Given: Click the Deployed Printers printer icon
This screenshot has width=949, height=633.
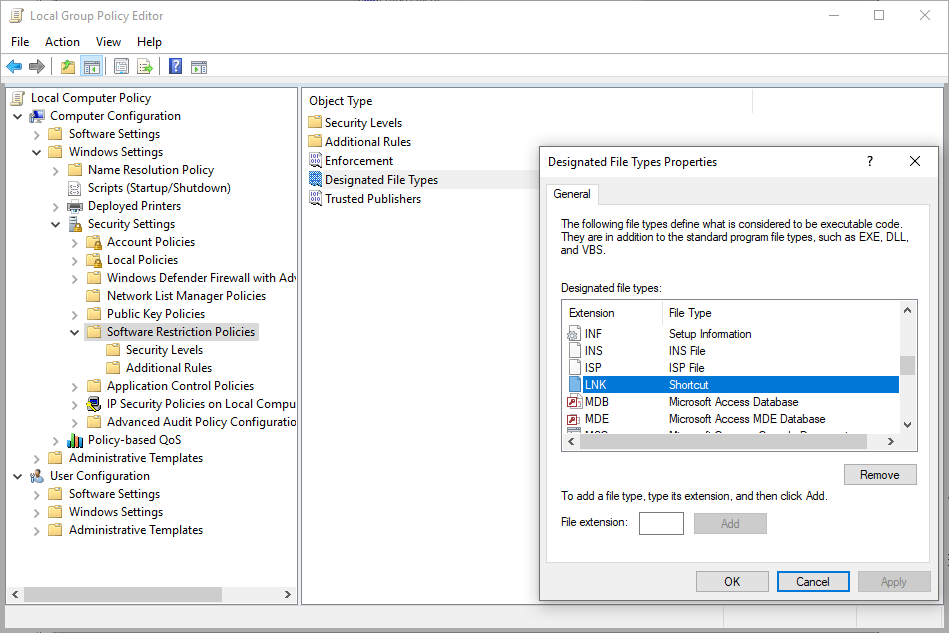Looking at the screenshot, I should [75, 206].
